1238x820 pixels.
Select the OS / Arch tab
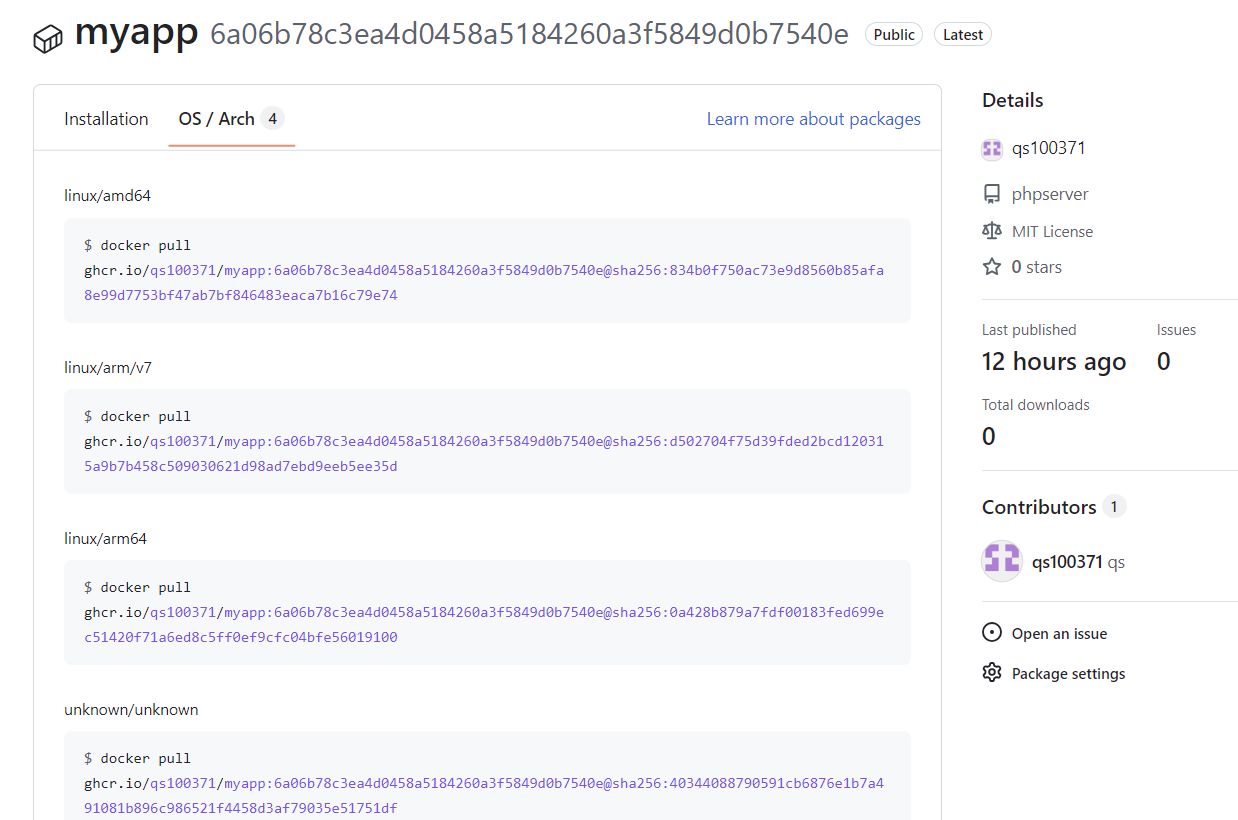click(x=231, y=119)
